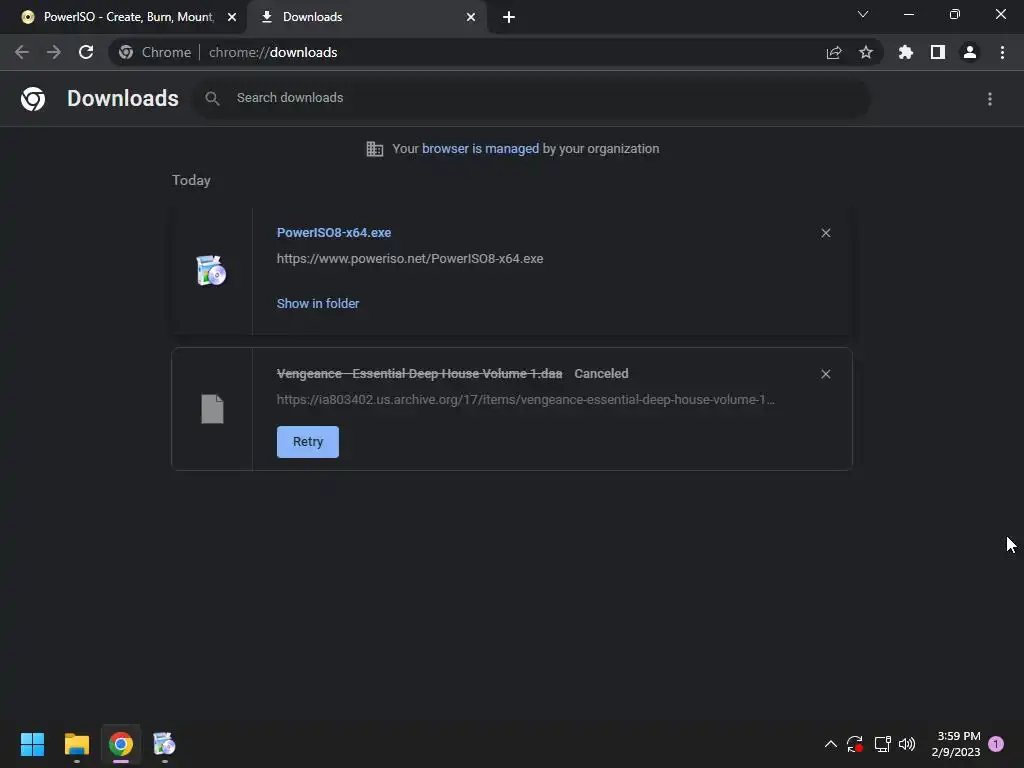Open a new browser tab
This screenshot has height=768, width=1024.
[509, 17]
